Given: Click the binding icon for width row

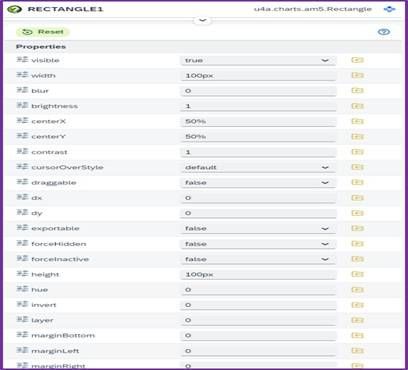Looking at the screenshot, I should (x=357, y=76).
